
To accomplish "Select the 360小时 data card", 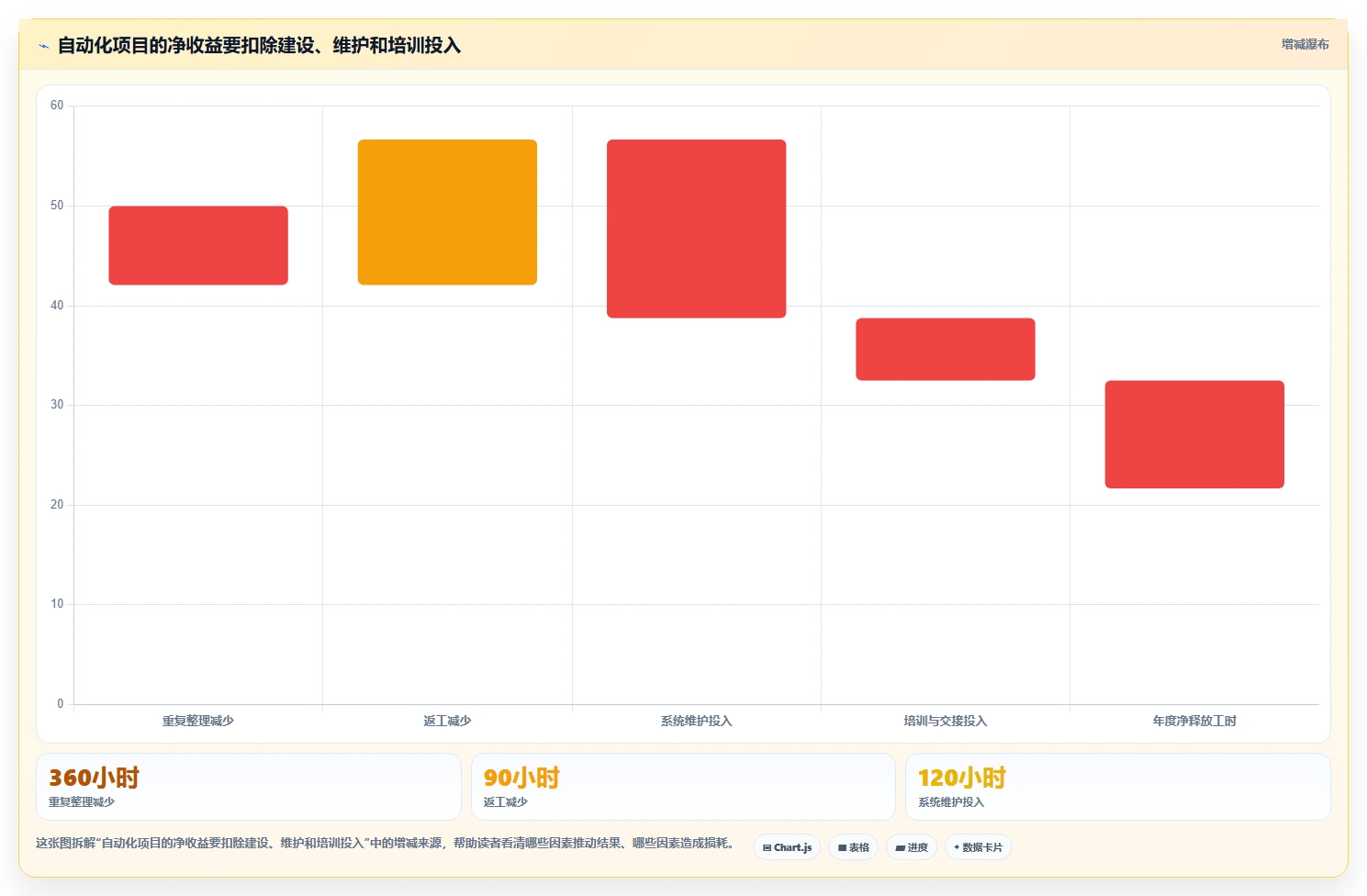I will [249, 787].
